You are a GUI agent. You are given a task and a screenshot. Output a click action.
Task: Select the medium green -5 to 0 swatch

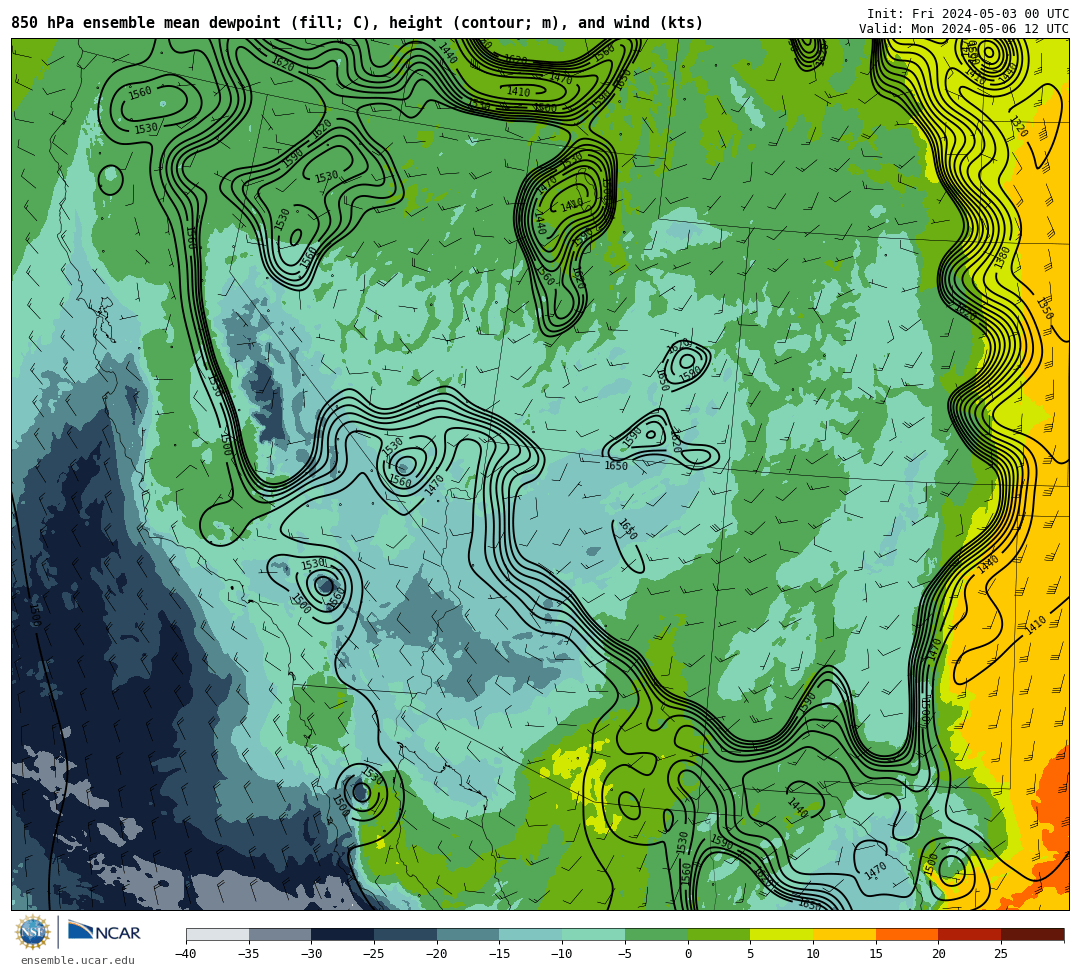point(656,934)
